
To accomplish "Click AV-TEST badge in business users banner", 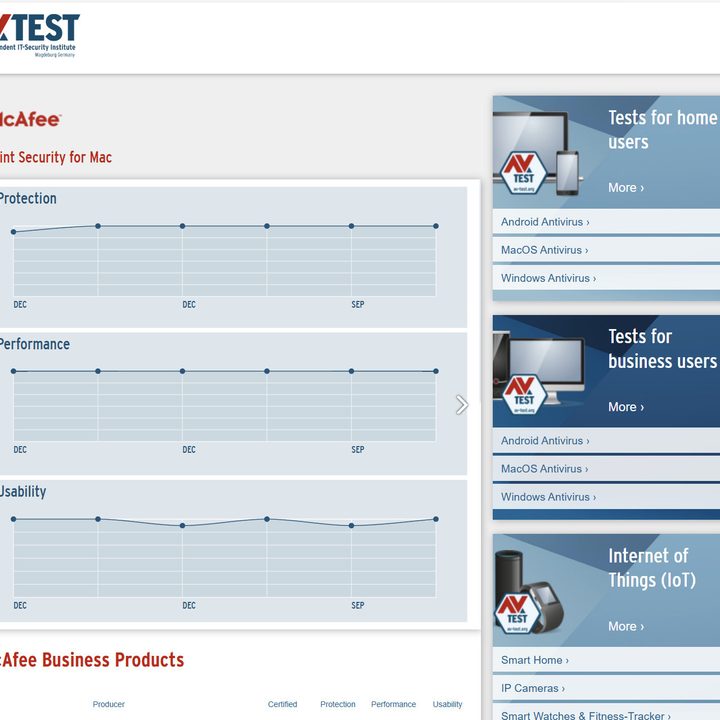I will [524, 395].
